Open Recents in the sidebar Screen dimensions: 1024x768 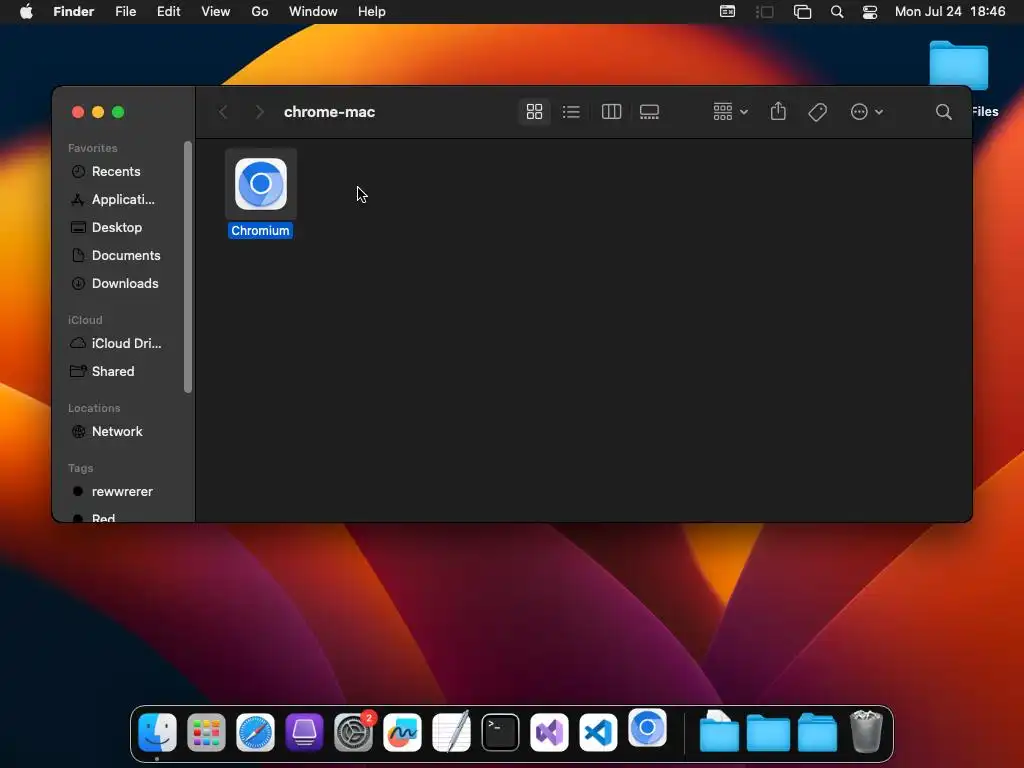pyautogui.click(x=116, y=171)
